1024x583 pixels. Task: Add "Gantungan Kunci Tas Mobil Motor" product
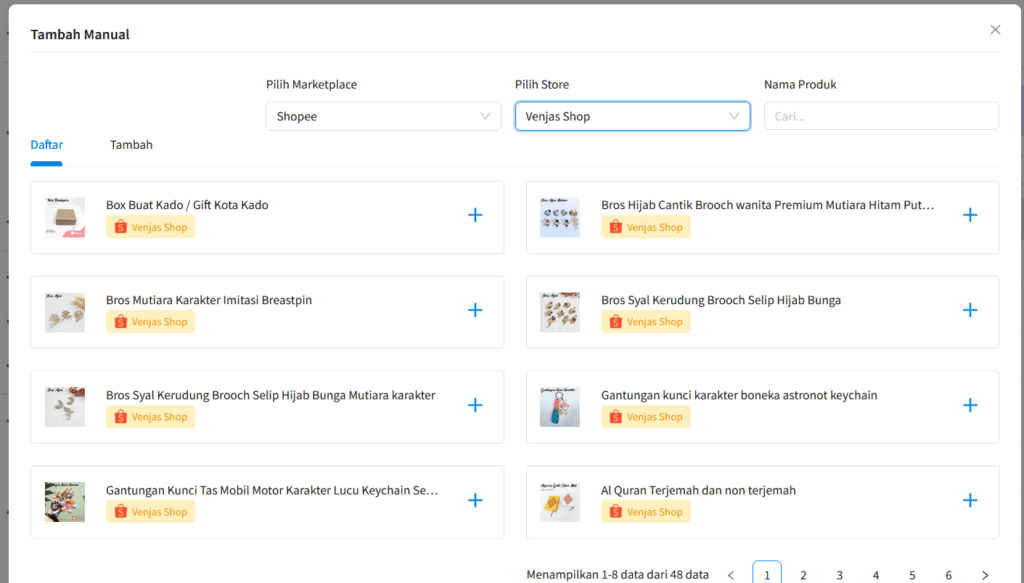pos(475,500)
